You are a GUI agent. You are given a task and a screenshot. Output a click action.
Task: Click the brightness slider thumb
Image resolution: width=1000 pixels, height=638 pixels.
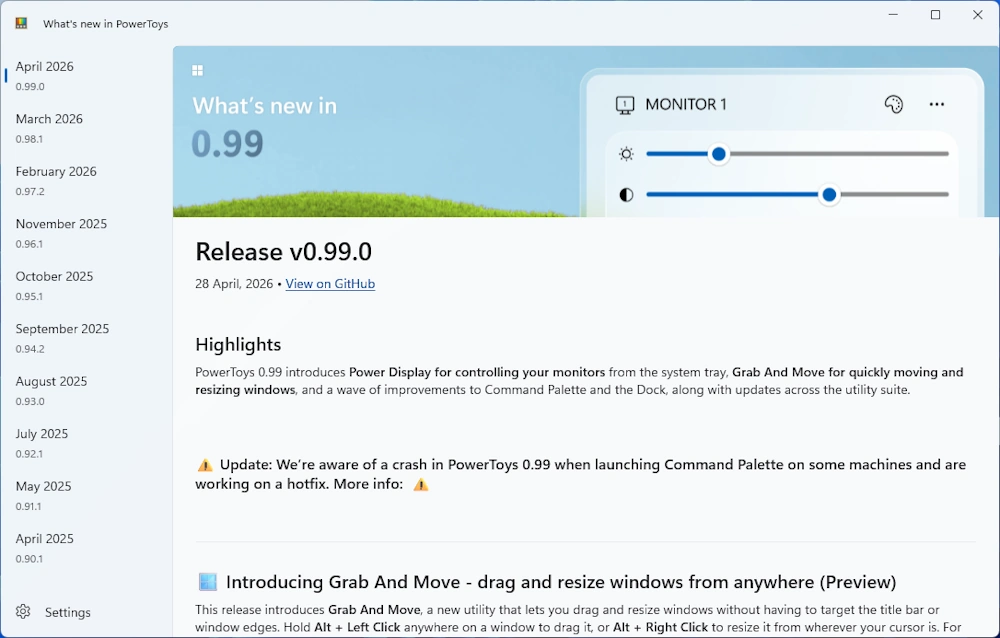(x=718, y=154)
